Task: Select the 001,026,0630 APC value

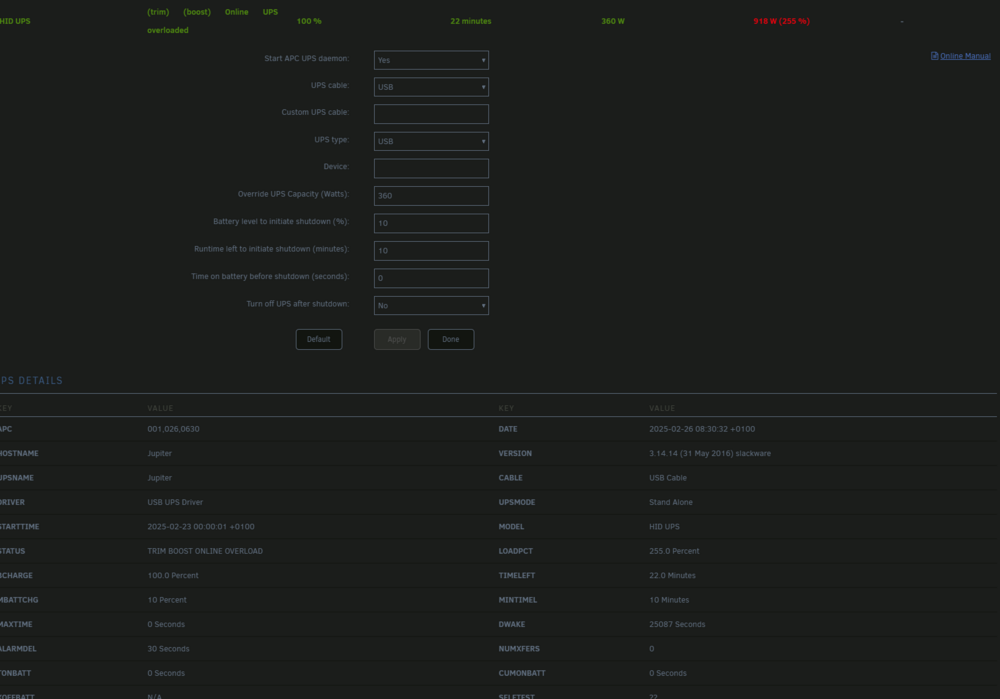Action: (x=173, y=429)
